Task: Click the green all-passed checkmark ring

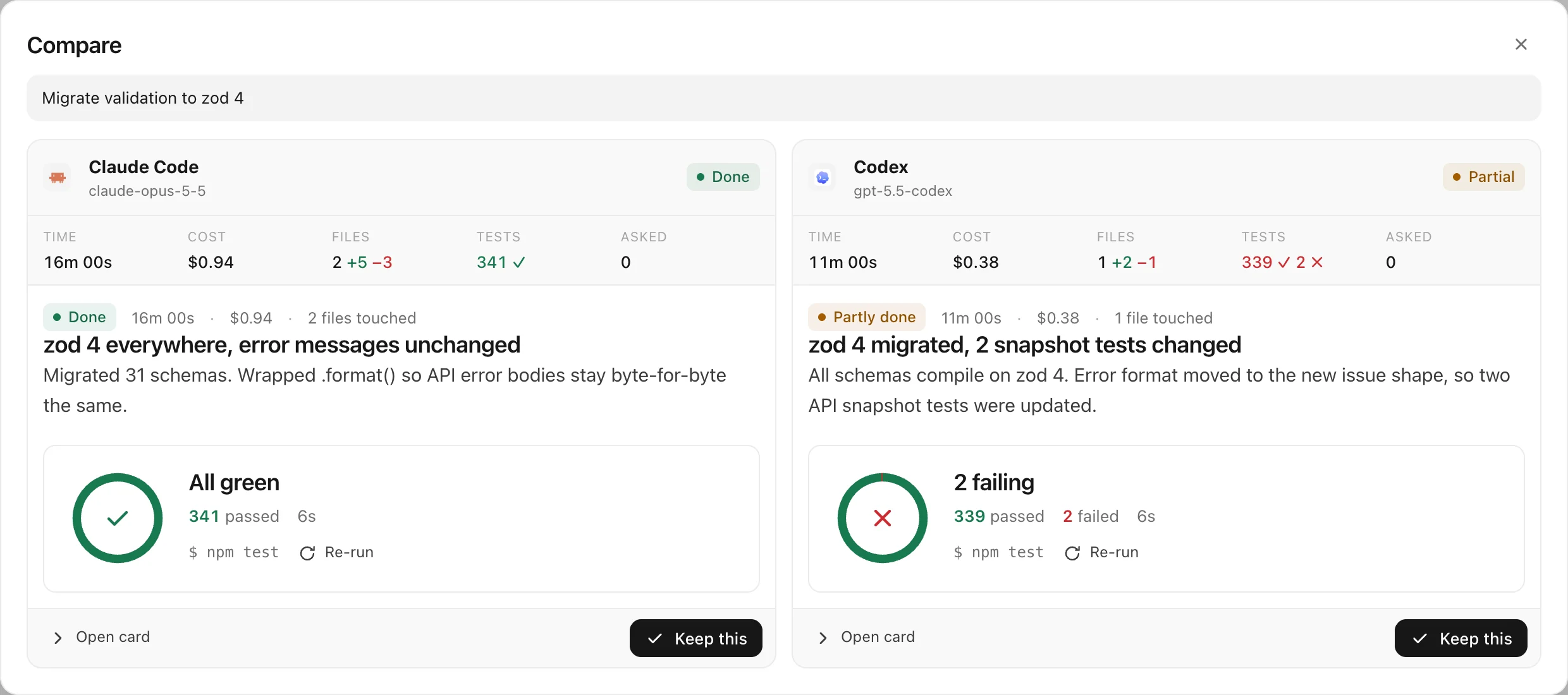Action: click(x=118, y=518)
